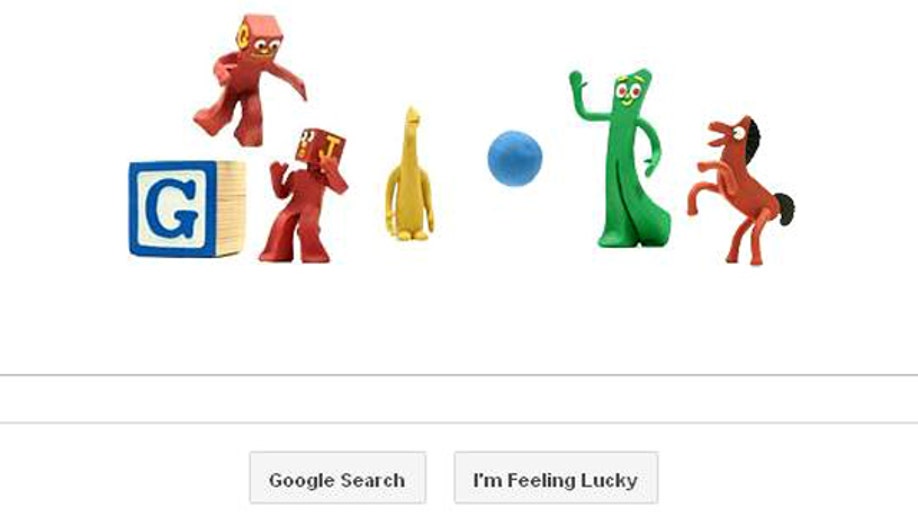The image size is (918, 516).
Task: Click the I'm Feeling Lucky button
Action: (x=556, y=477)
